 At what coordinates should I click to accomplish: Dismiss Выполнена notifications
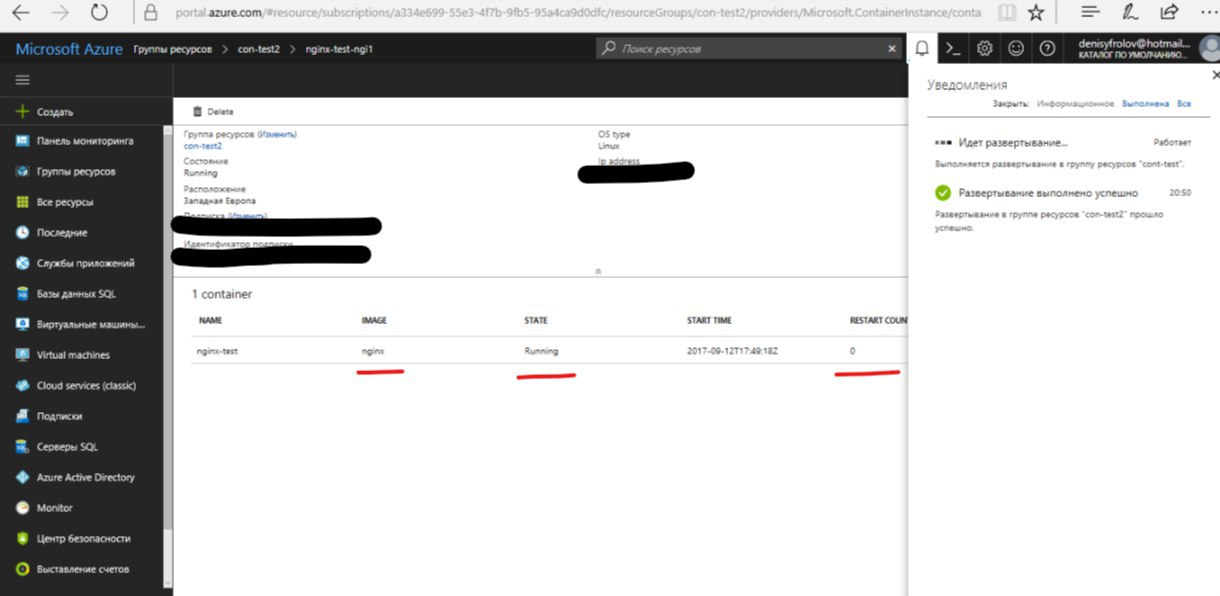(1145, 104)
